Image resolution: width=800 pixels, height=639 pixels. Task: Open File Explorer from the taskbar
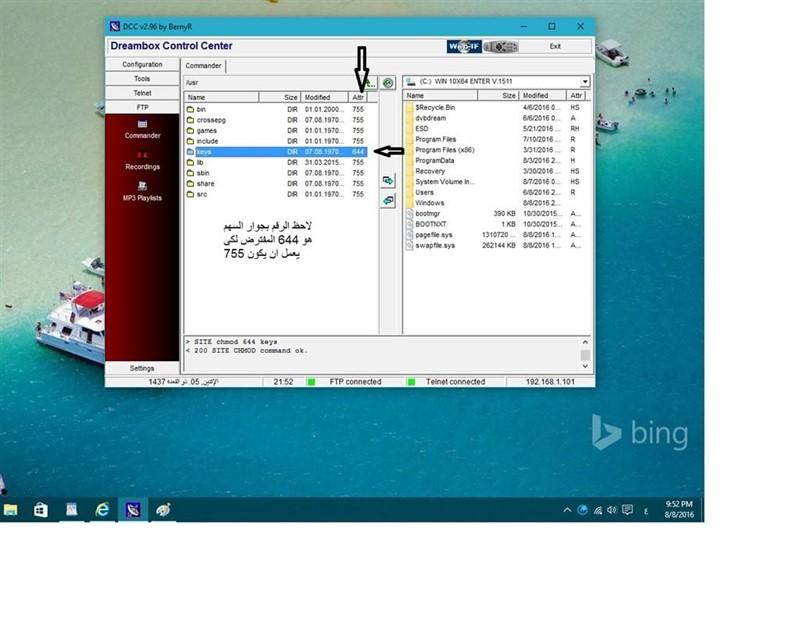coord(11,510)
